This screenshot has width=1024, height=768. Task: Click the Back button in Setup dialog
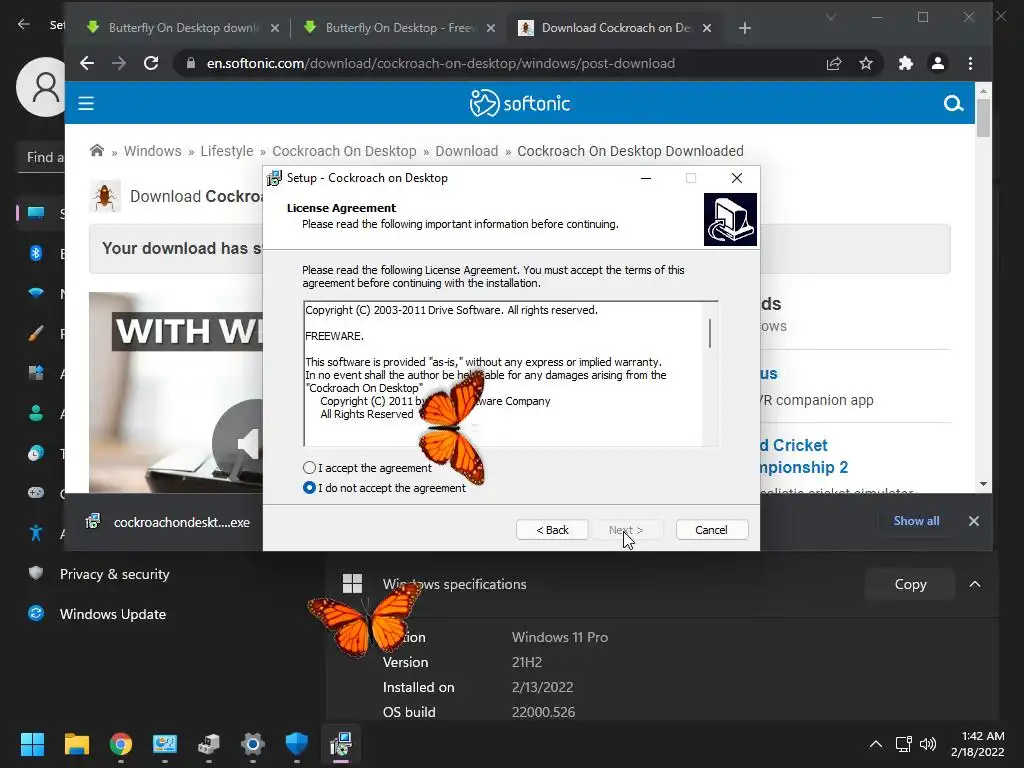tap(552, 530)
